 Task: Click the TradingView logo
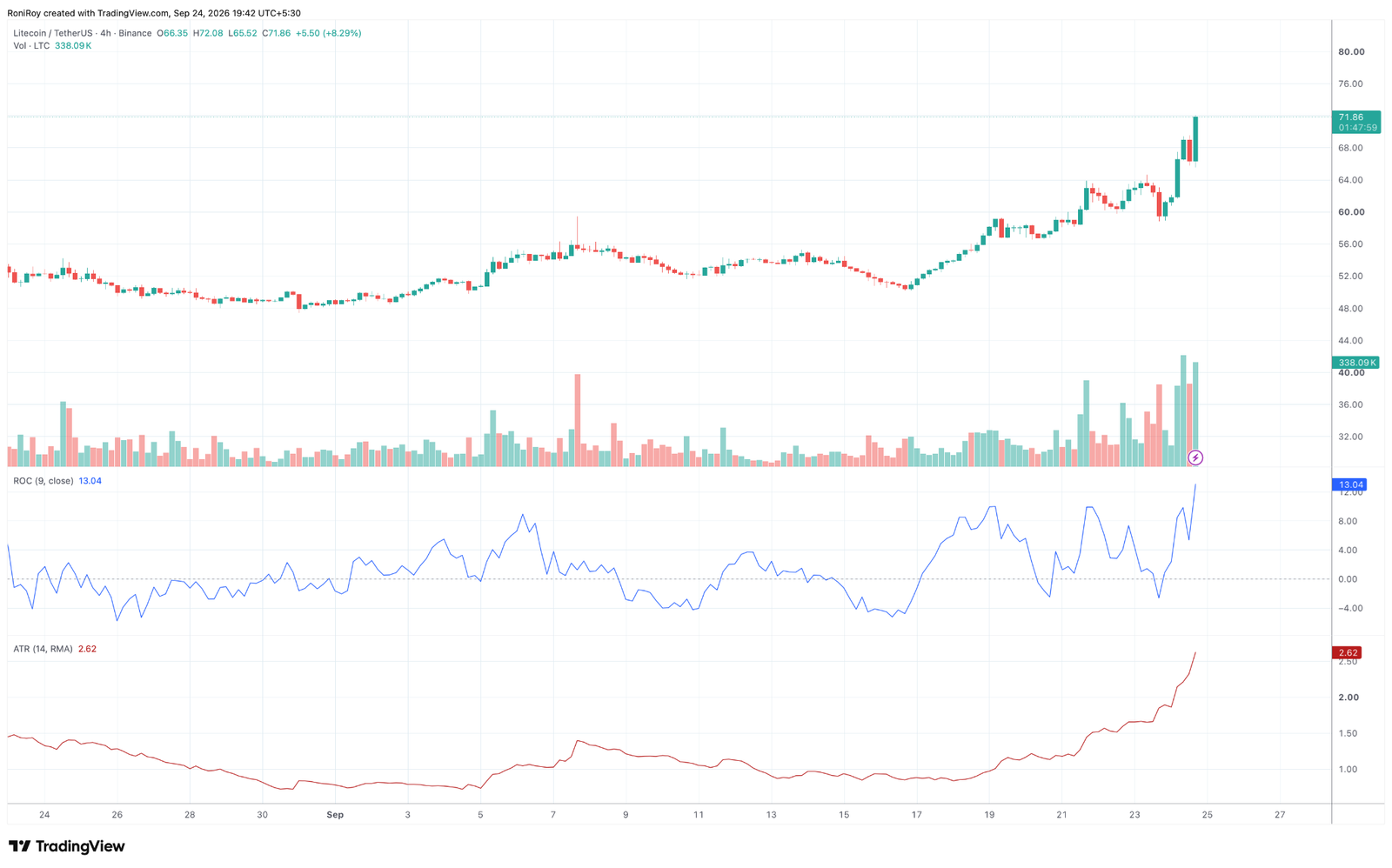point(66,846)
